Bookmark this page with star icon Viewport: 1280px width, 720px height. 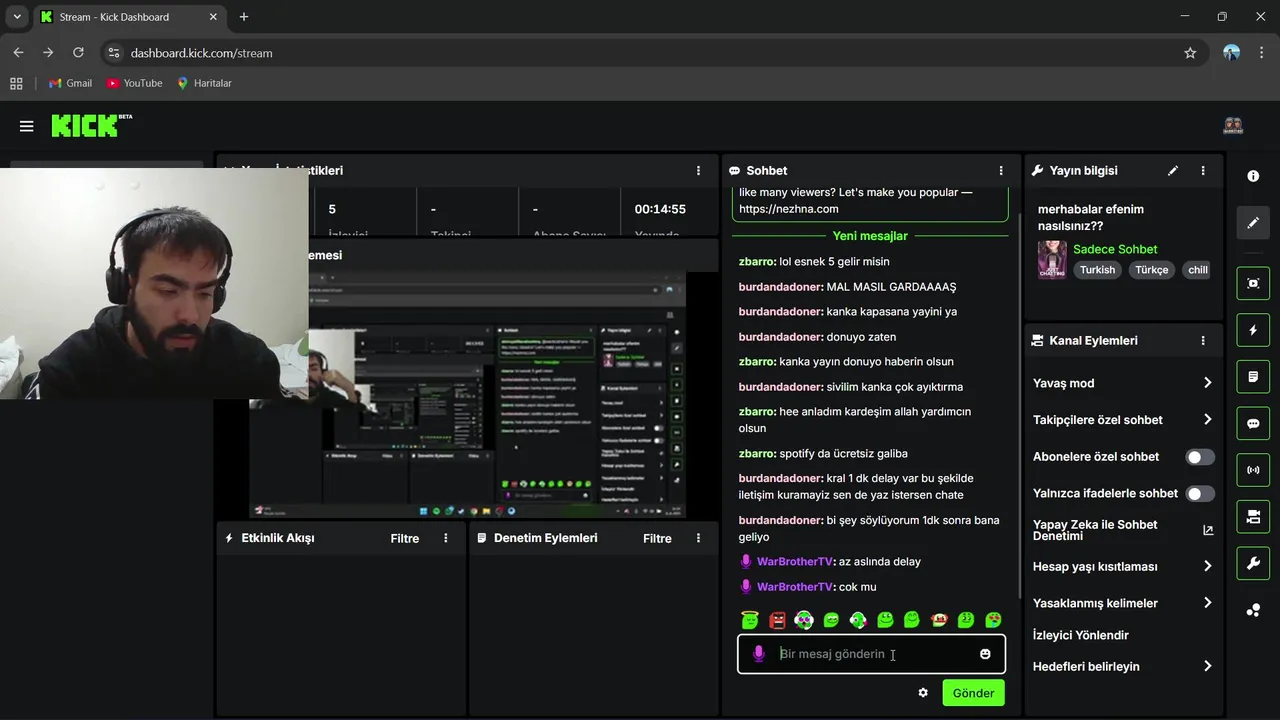click(x=1190, y=53)
